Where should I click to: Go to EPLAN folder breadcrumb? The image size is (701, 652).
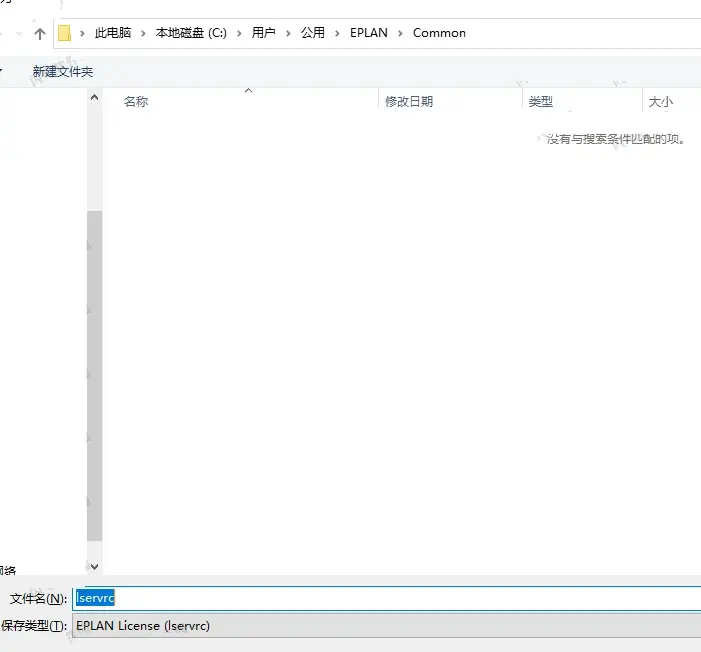pos(368,33)
